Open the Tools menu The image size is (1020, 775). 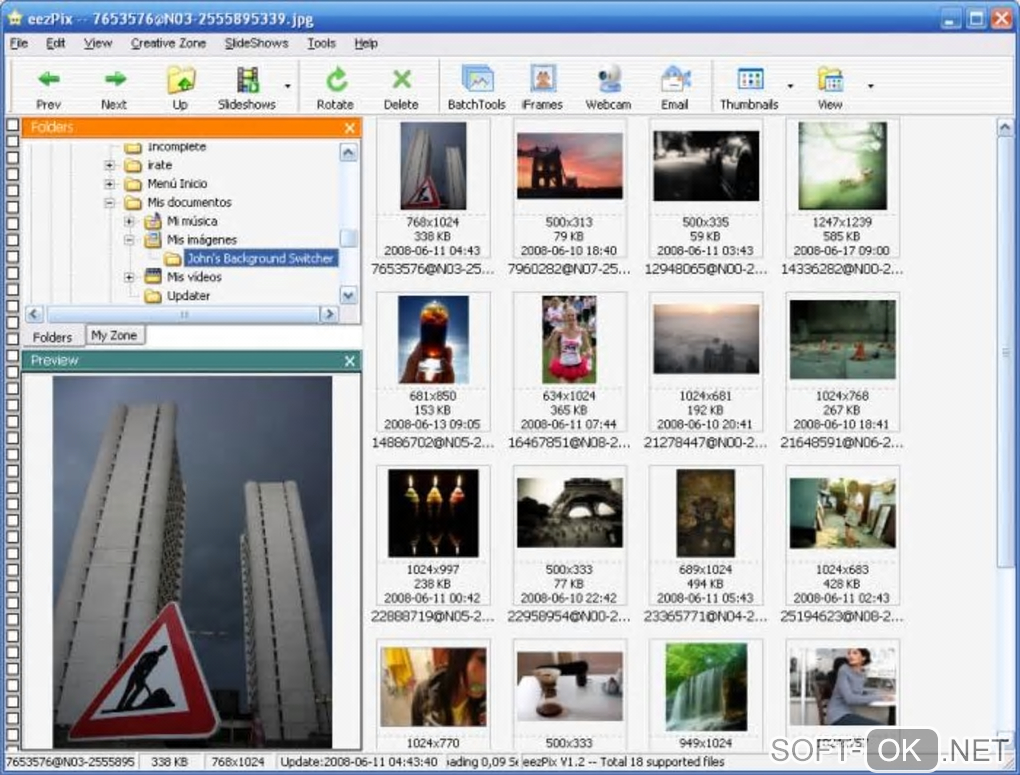[x=321, y=44]
